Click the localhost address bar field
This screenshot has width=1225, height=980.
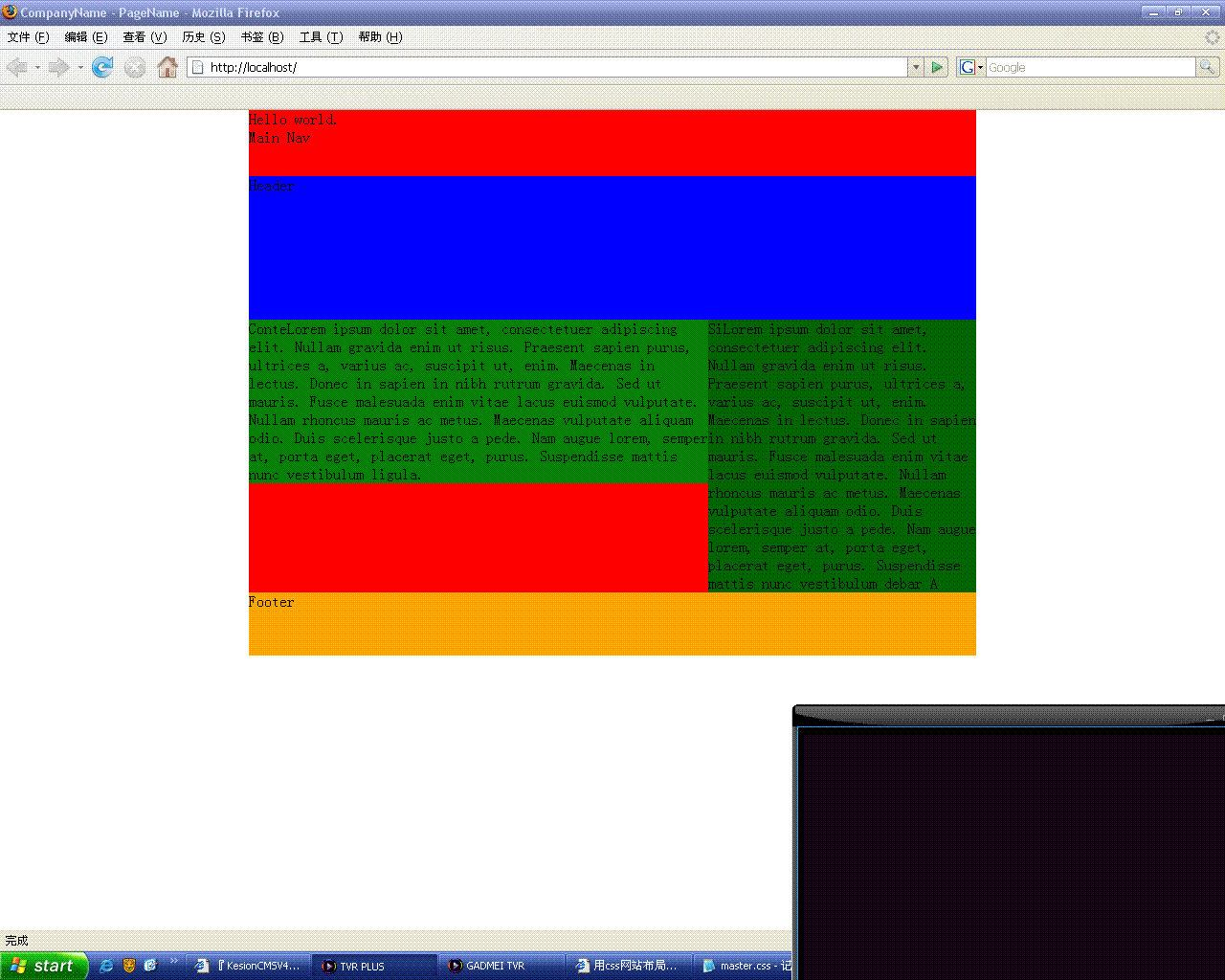(x=547, y=67)
